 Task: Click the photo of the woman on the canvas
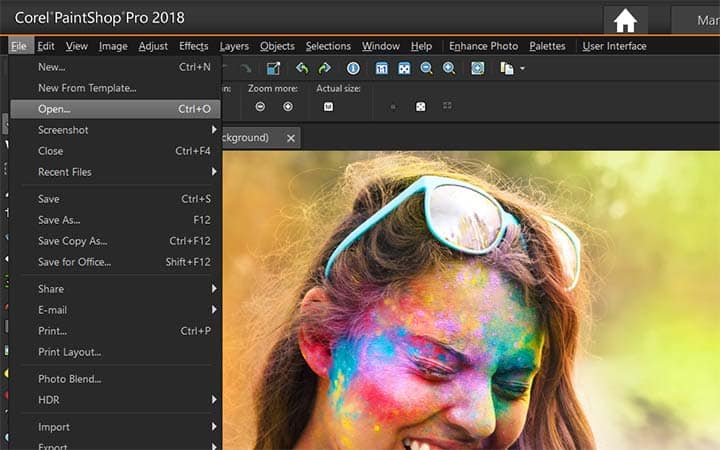(x=471, y=301)
